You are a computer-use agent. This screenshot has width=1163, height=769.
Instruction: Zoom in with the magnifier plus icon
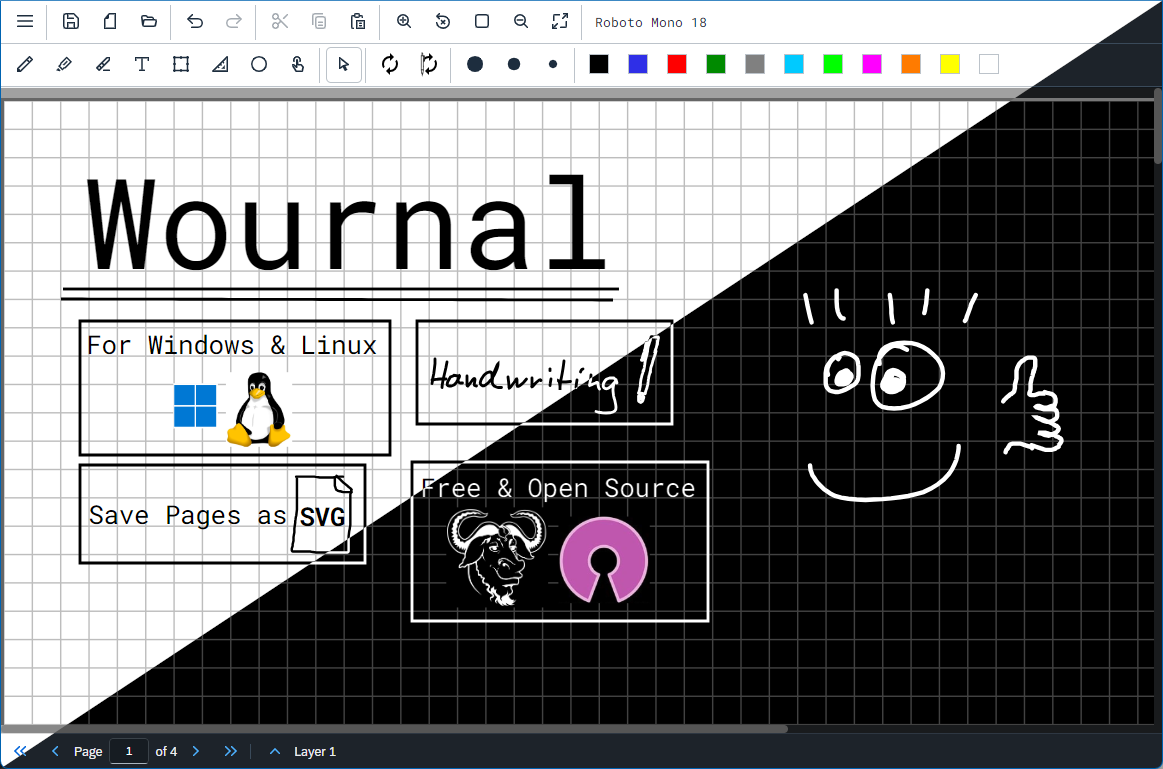pos(403,22)
